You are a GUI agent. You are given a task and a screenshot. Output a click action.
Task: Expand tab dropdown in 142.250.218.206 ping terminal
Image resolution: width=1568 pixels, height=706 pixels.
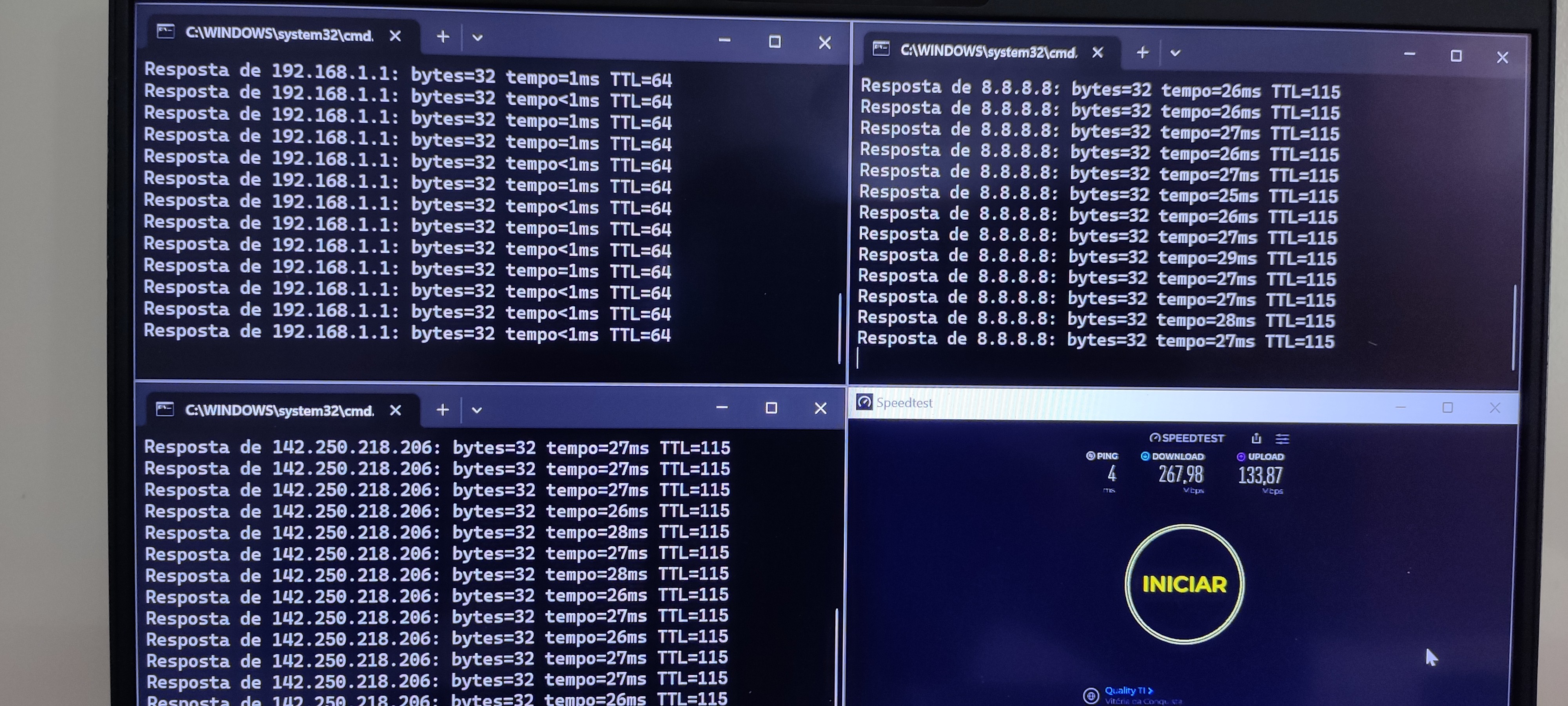point(477,410)
